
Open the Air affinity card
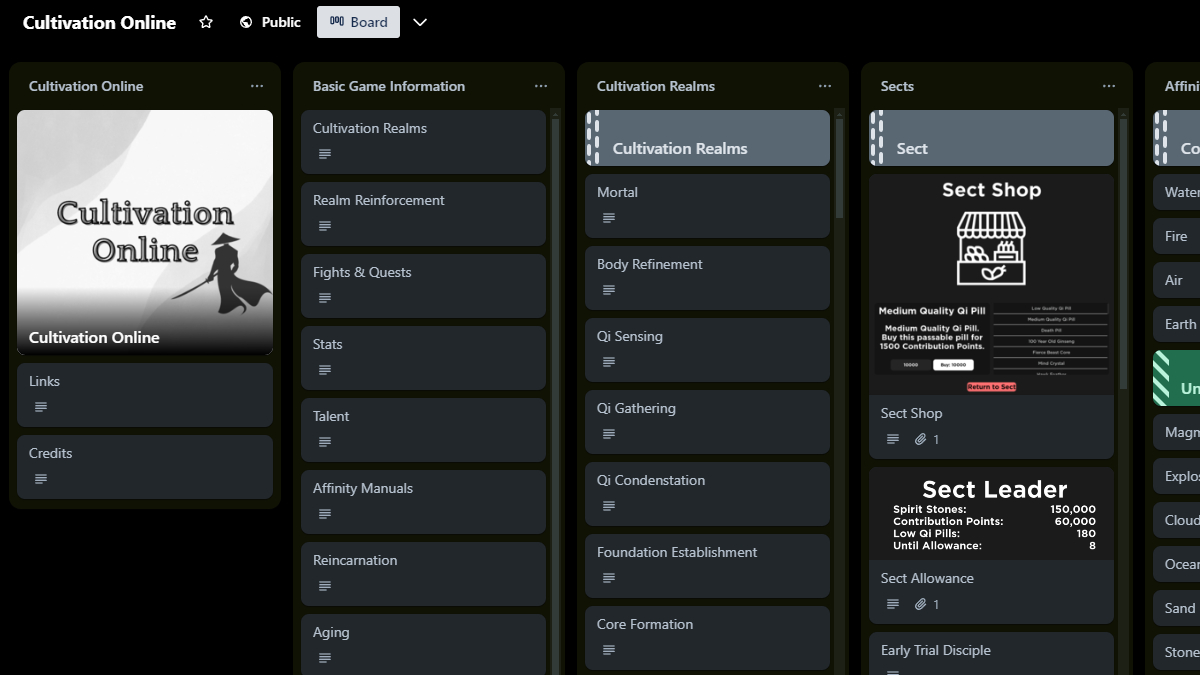point(1176,280)
